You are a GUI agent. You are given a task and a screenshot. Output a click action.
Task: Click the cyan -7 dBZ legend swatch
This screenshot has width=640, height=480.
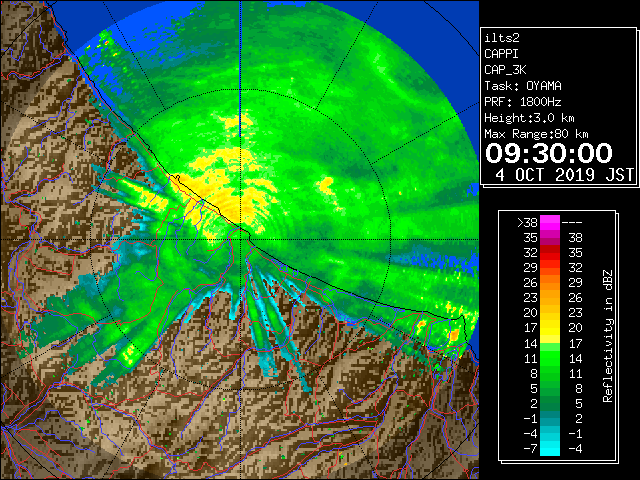click(x=550, y=448)
